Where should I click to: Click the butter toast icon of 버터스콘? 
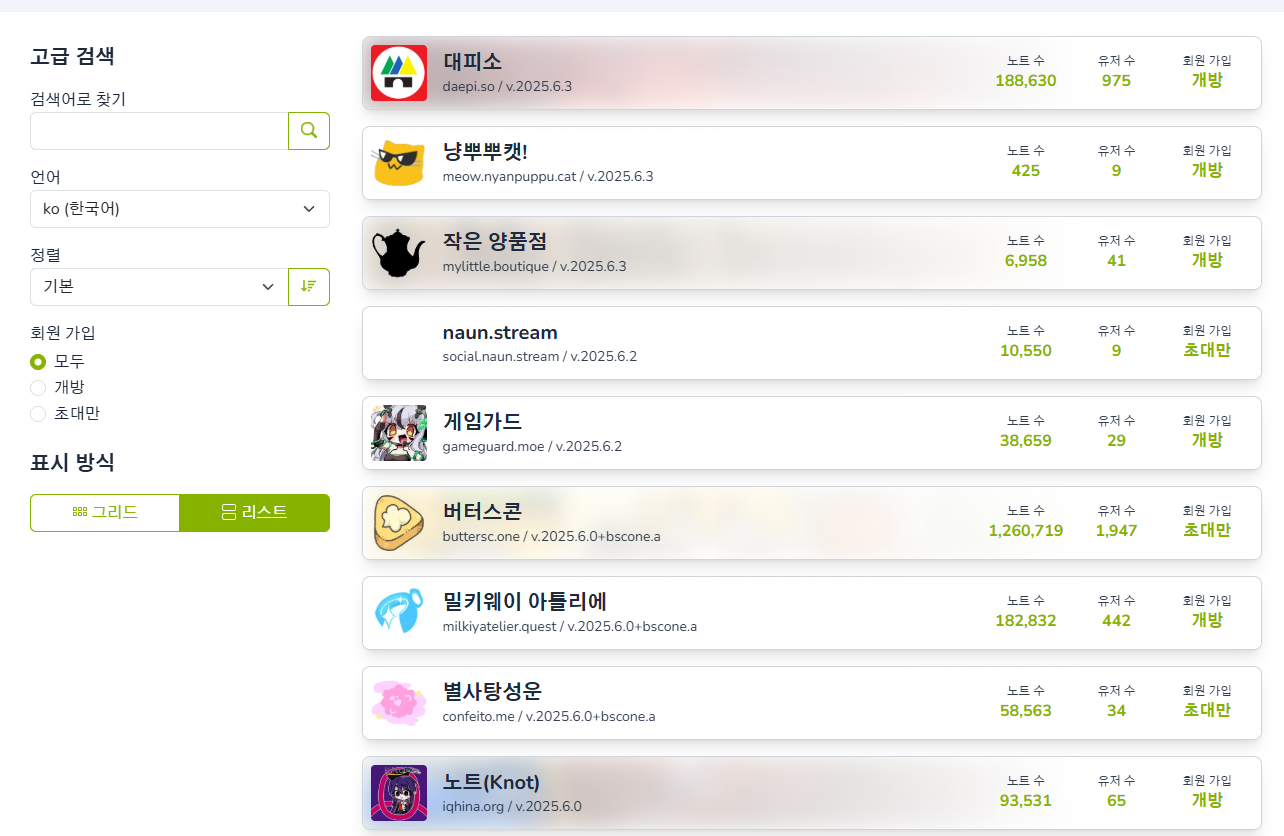tap(399, 523)
